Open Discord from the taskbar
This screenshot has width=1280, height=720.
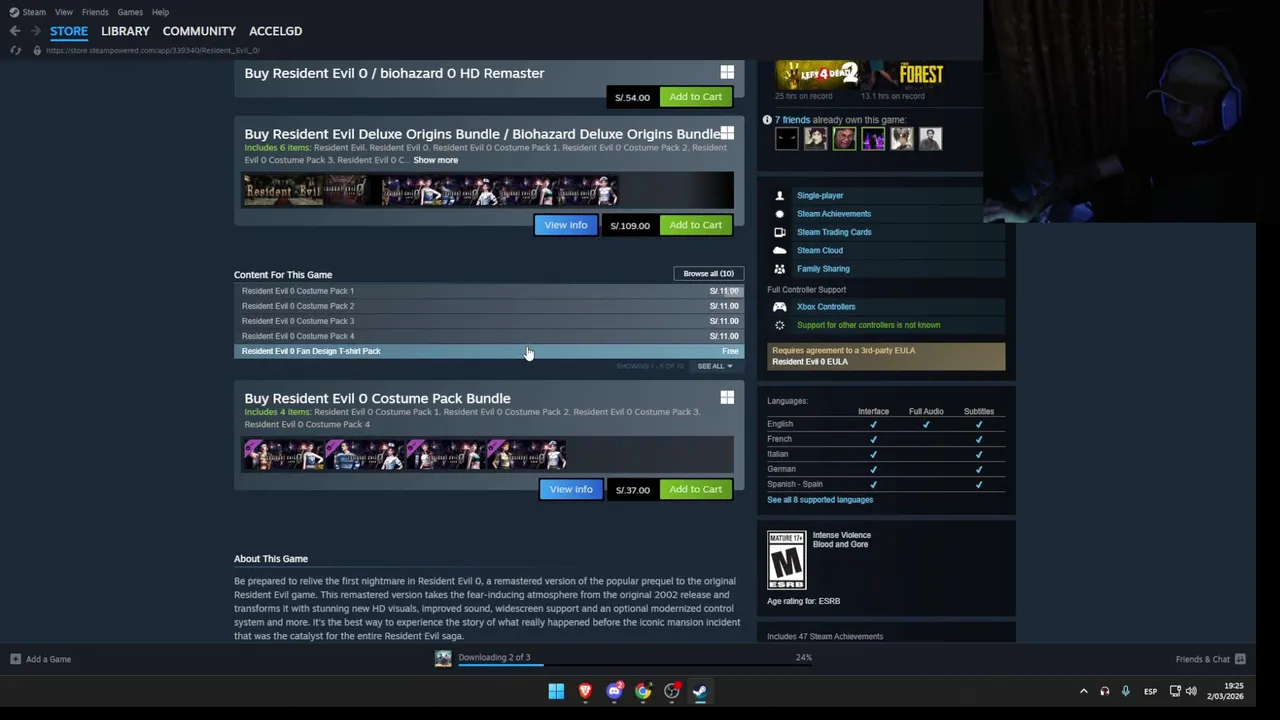pos(614,691)
